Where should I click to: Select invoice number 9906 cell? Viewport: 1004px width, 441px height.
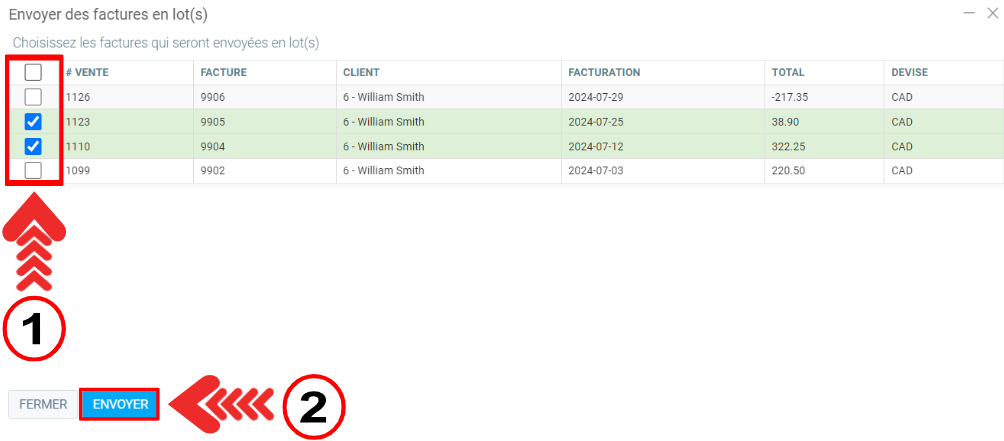pyautogui.click(x=214, y=97)
